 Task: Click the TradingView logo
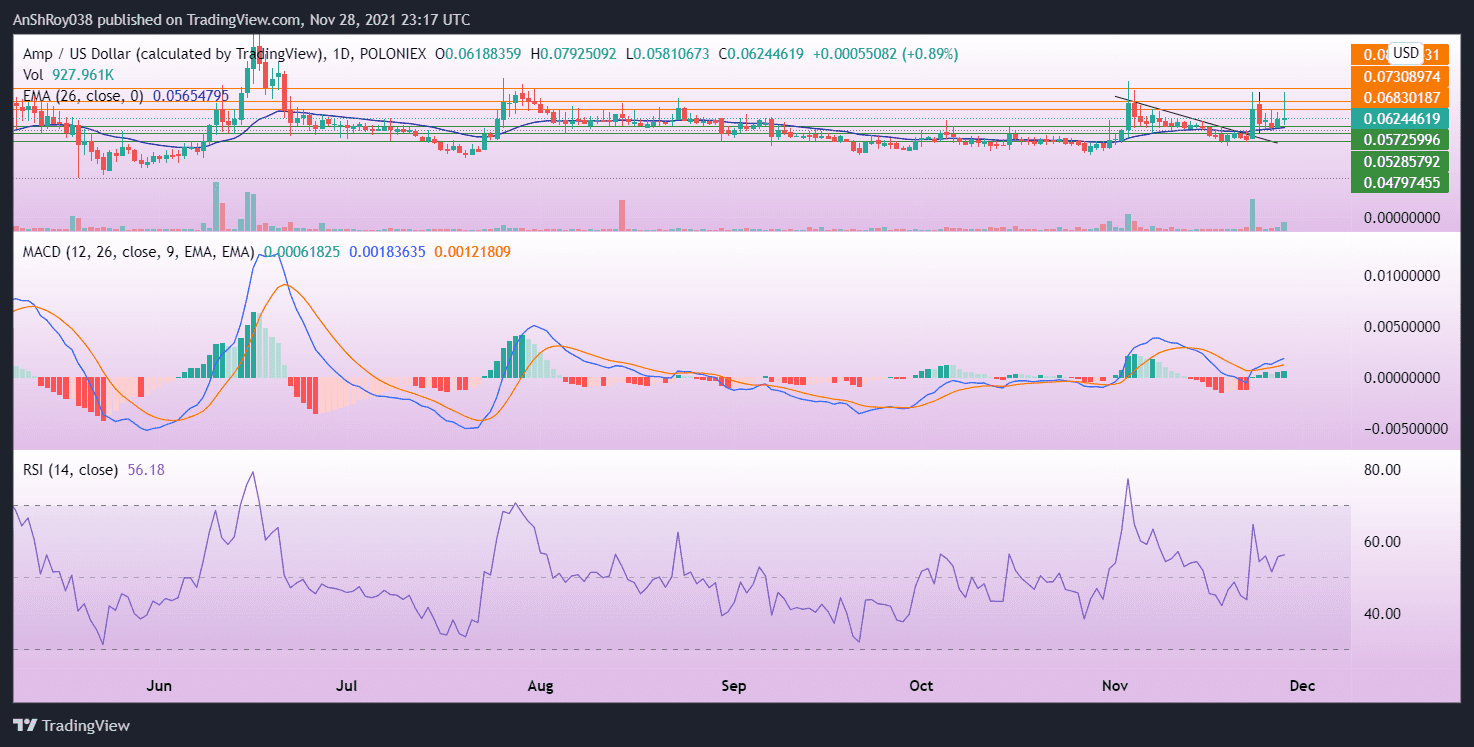70,725
